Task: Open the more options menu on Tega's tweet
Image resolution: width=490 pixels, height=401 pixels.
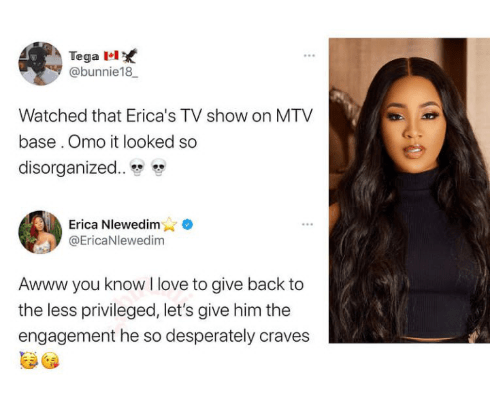Action: pyautogui.click(x=309, y=55)
